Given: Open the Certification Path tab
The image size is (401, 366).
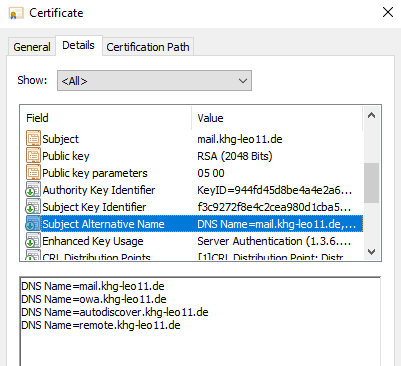Looking at the screenshot, I should [x=148, y=47].
